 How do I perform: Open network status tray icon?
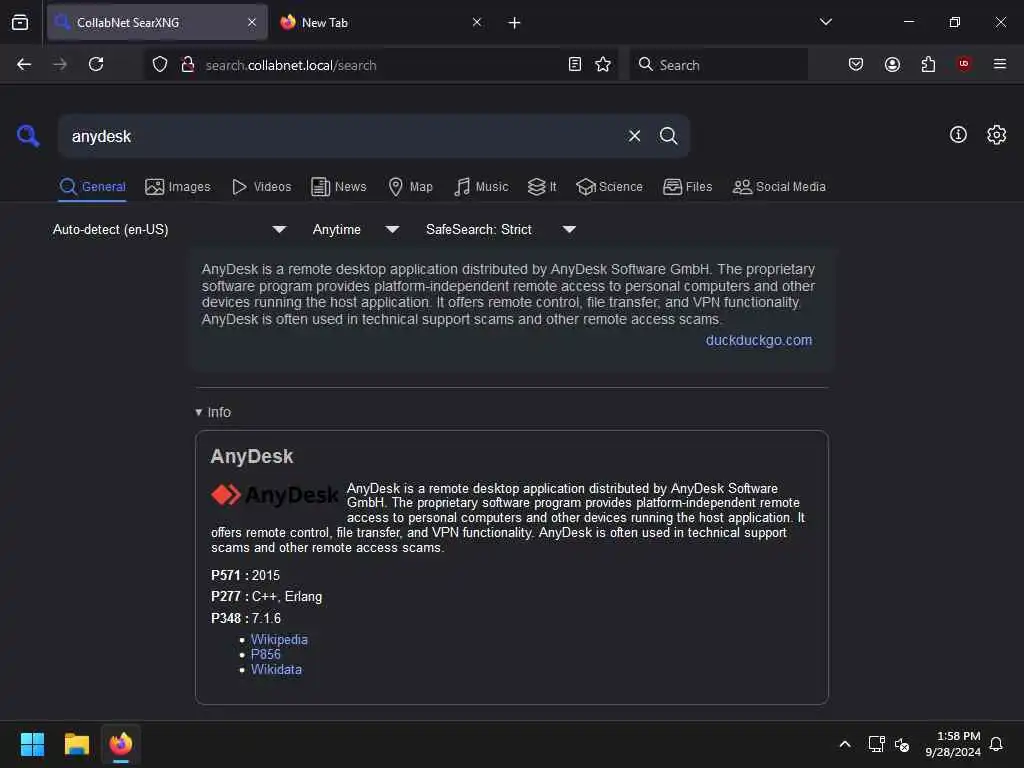tap(876, 744)
